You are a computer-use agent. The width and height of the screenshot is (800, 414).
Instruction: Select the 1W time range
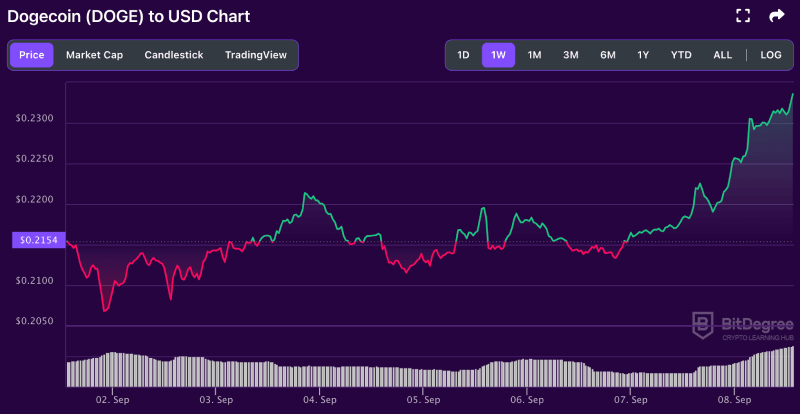[x=498, y=55]
